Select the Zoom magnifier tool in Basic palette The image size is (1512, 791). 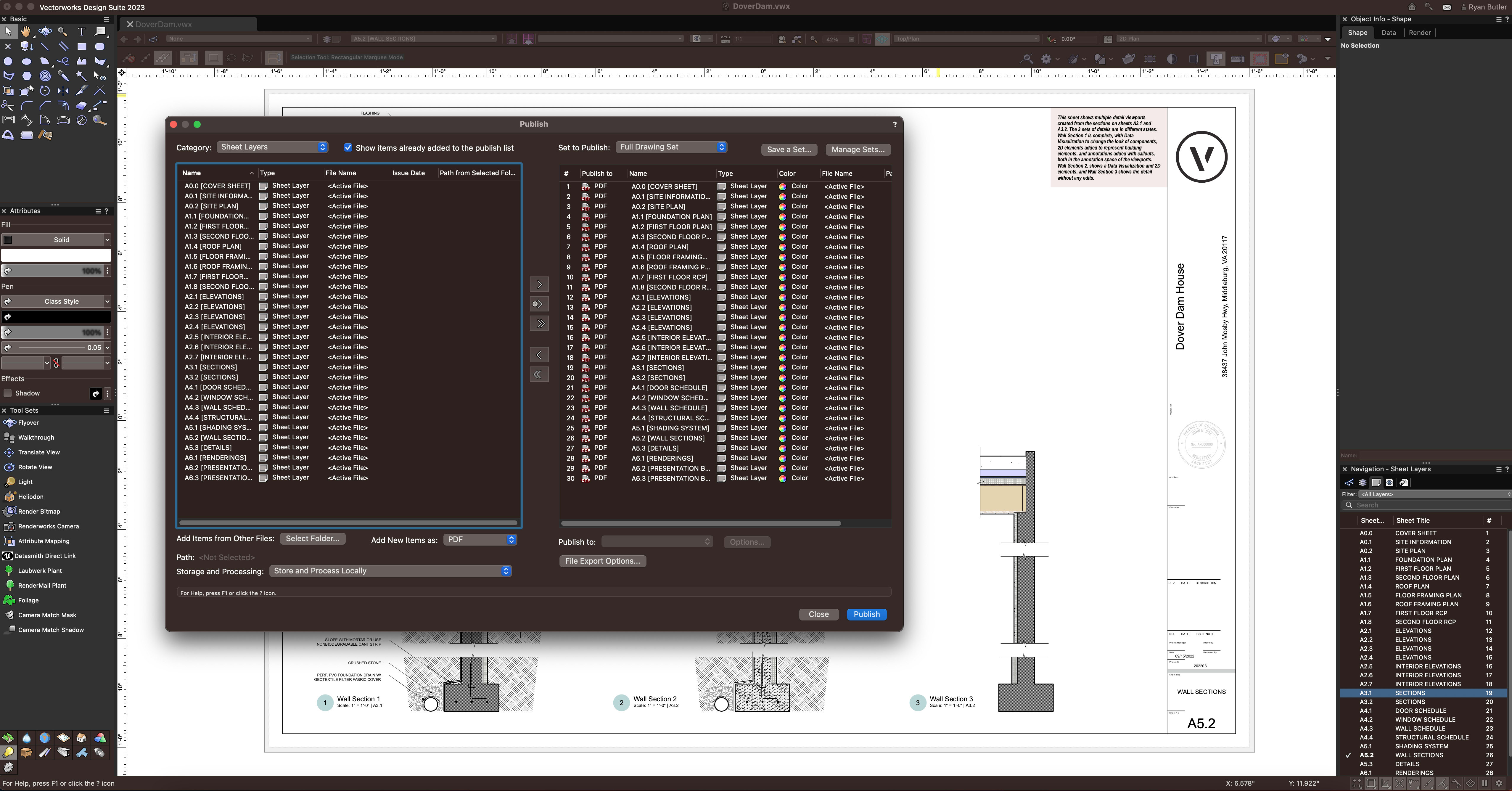tap(63, 31)
